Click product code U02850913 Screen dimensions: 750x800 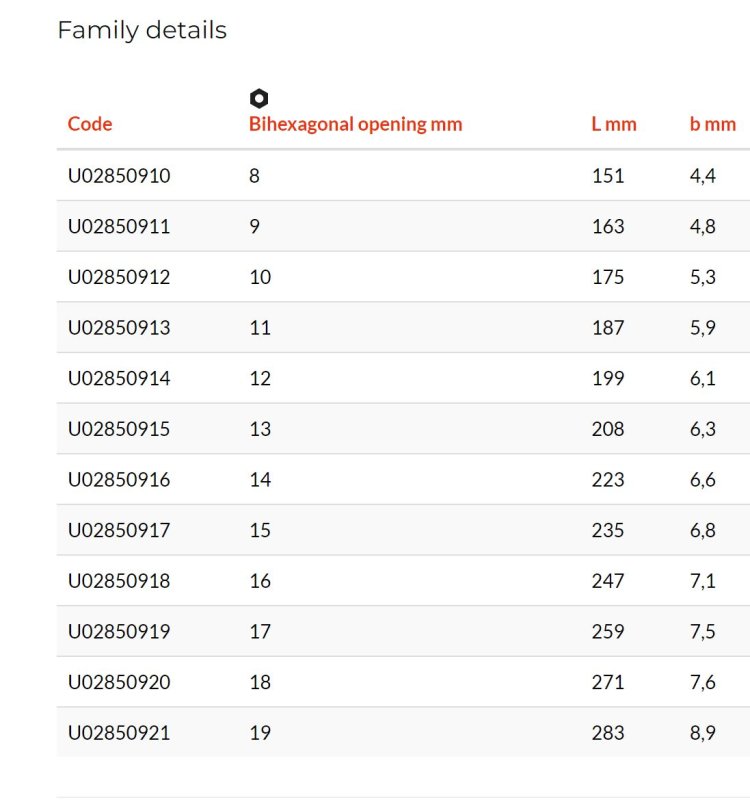pos(119,328)
